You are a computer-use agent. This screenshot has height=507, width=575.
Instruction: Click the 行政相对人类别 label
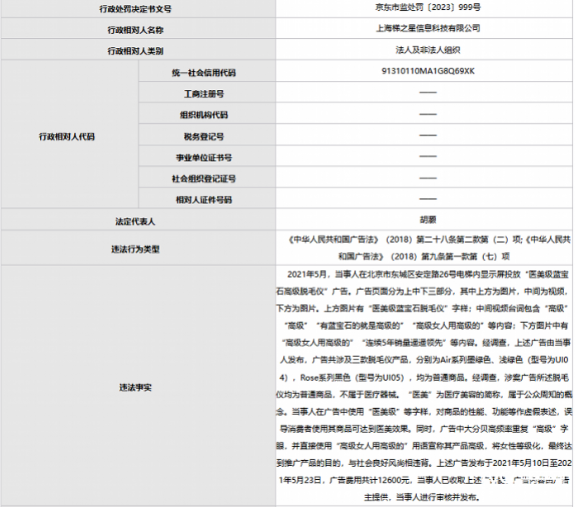tap(135, 51)
